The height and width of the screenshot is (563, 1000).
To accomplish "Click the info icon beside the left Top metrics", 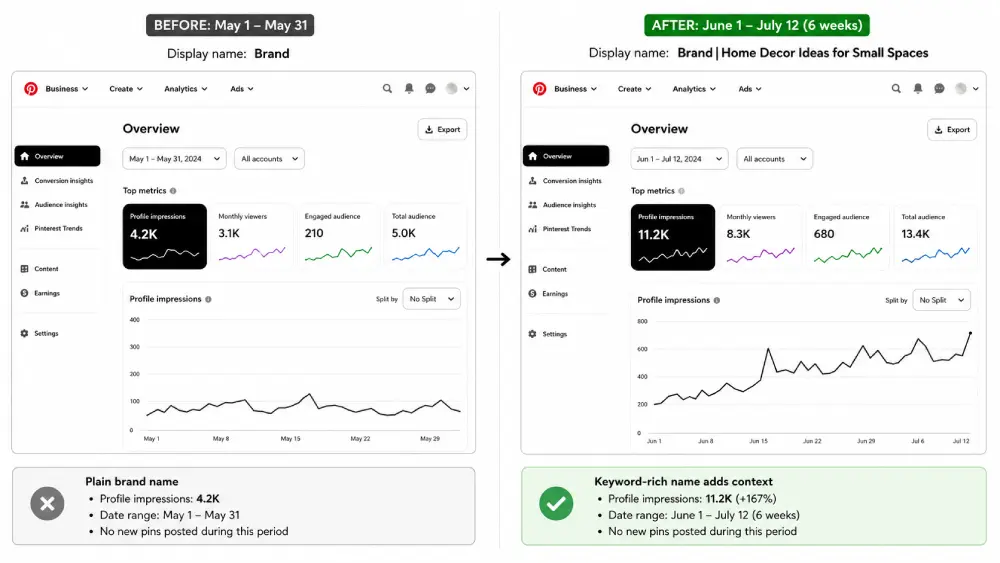I will click(173, 191).
